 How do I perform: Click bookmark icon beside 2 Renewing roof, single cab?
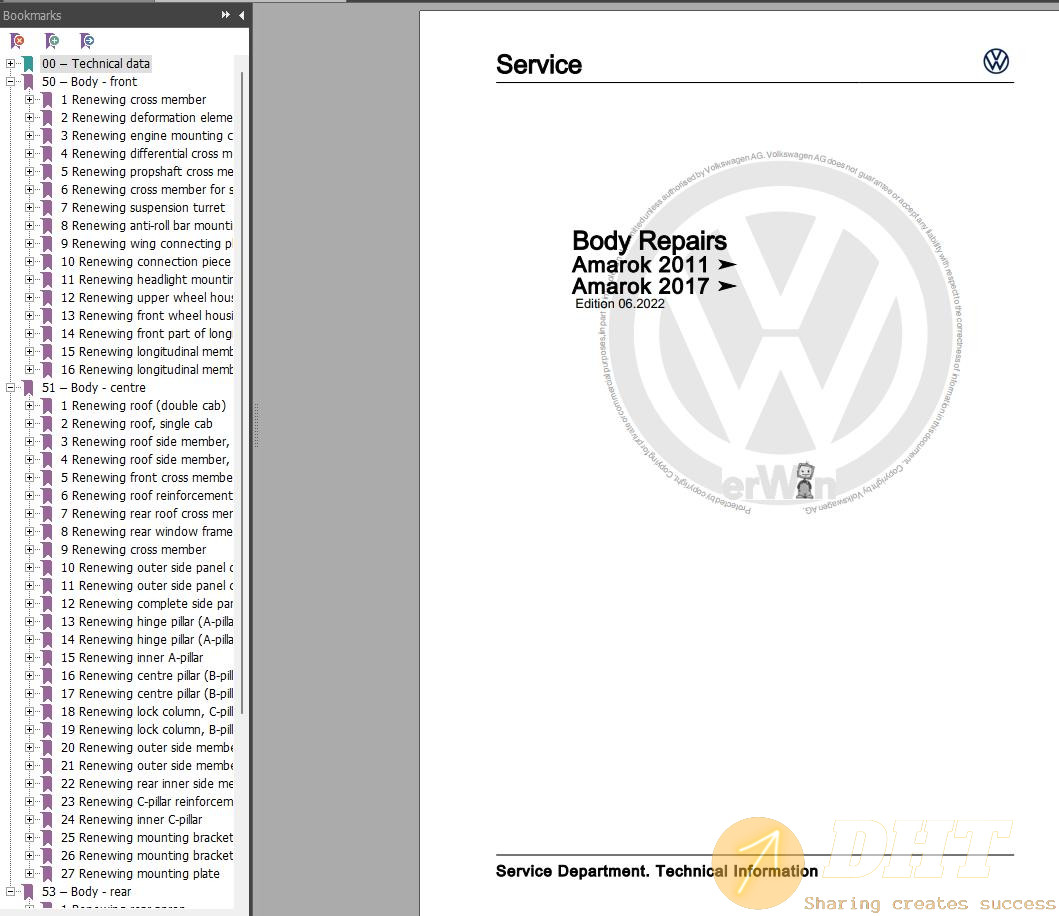click(x=47, y=424)
